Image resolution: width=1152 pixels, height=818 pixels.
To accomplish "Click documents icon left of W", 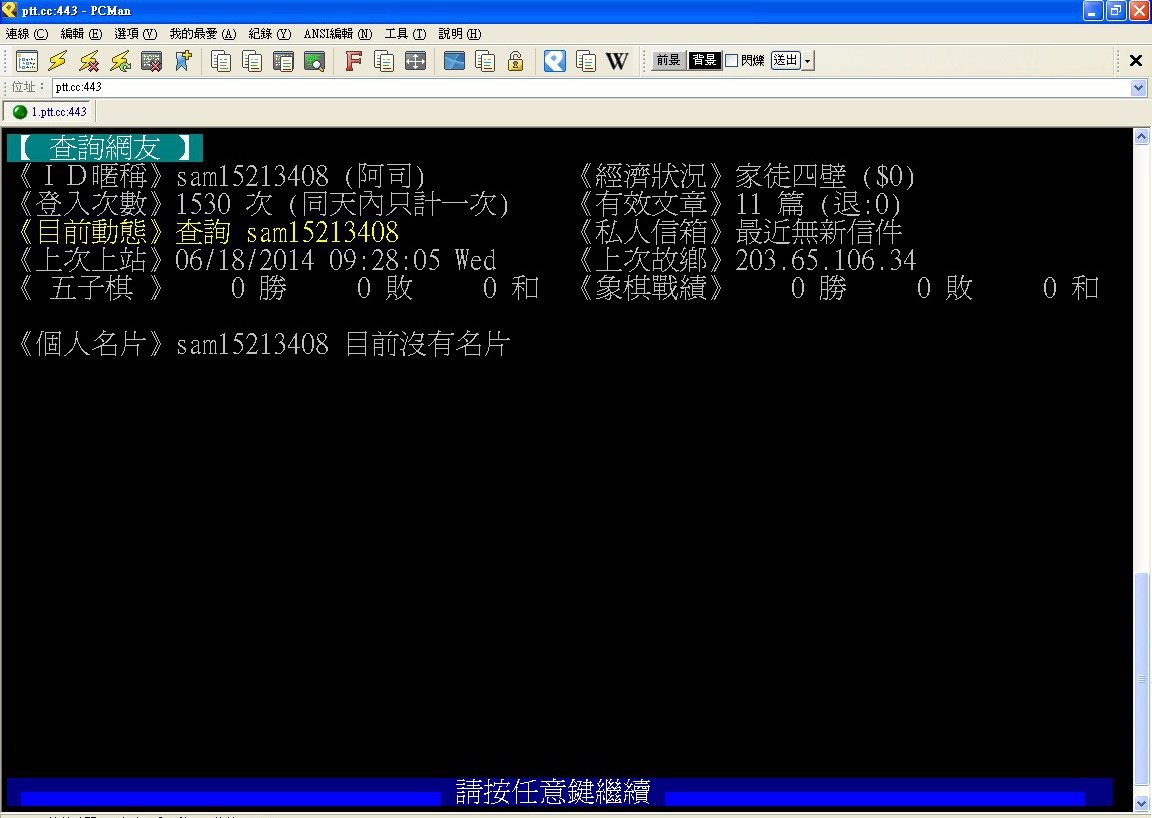I will pyautogui.click(x=586, y=61).
